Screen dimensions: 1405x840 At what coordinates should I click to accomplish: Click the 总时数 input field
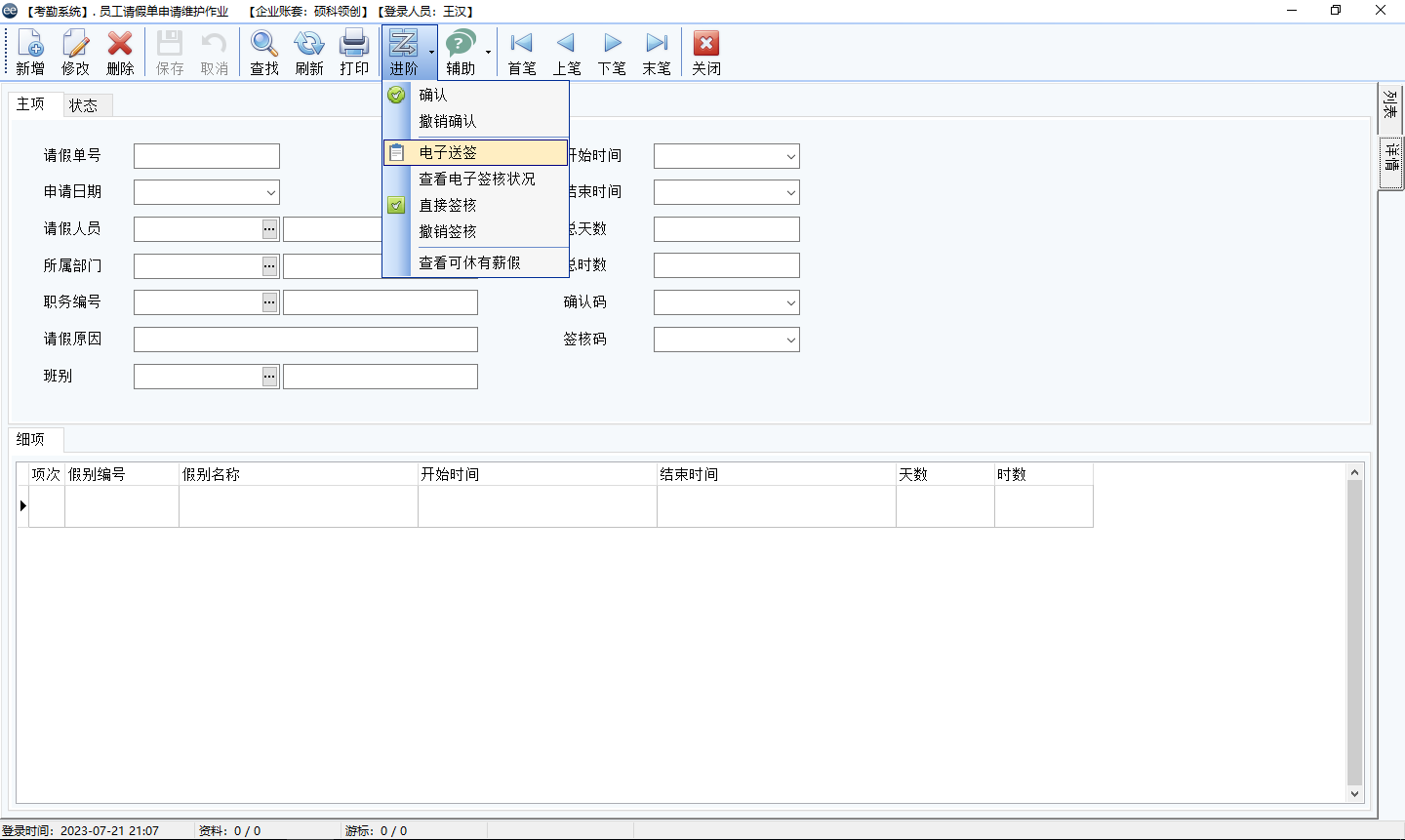(727, 265)
